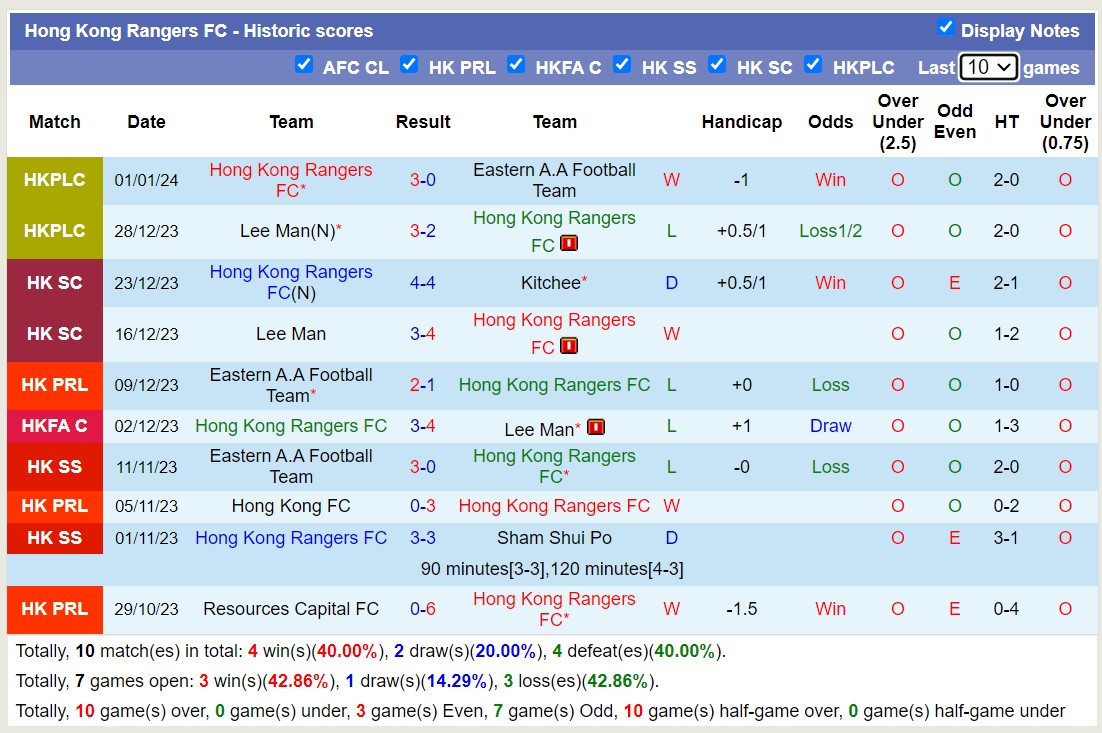The image size is (1102, 733).
Task: Click Lee Man team in 16/12/23 row
Action: [x=290, y=334]
